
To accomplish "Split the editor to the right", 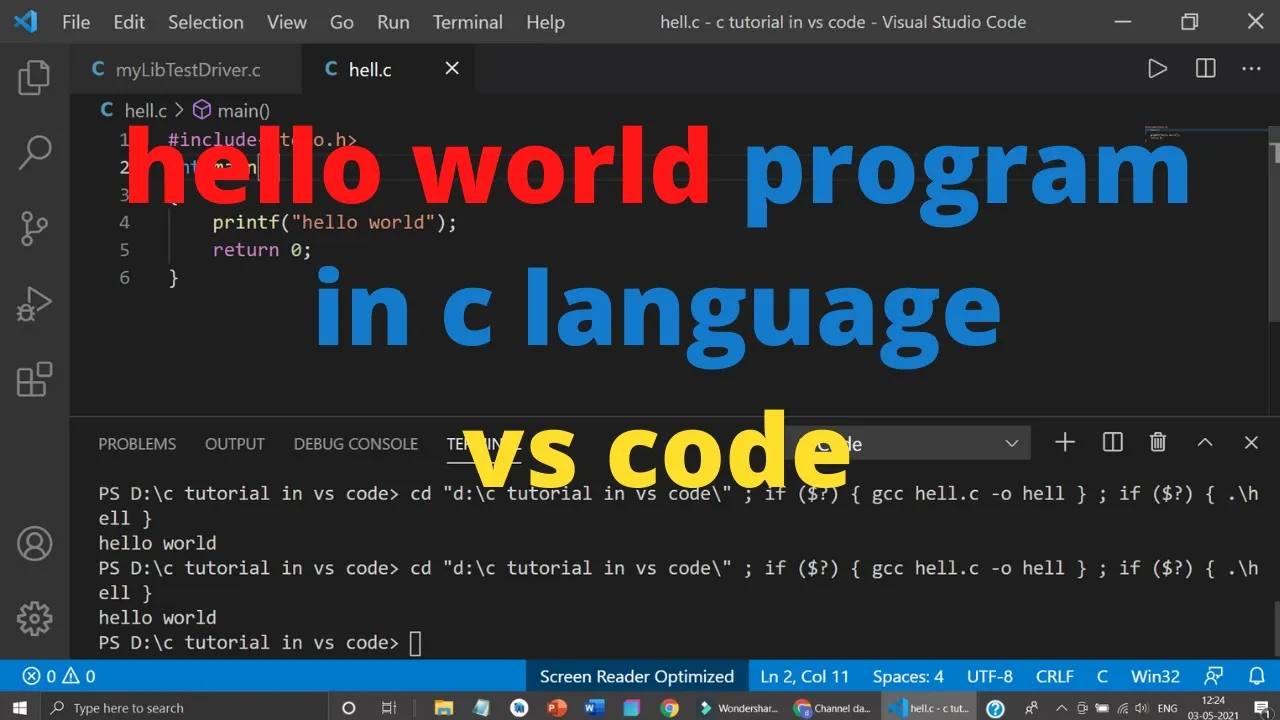I will click(1206, 69).
